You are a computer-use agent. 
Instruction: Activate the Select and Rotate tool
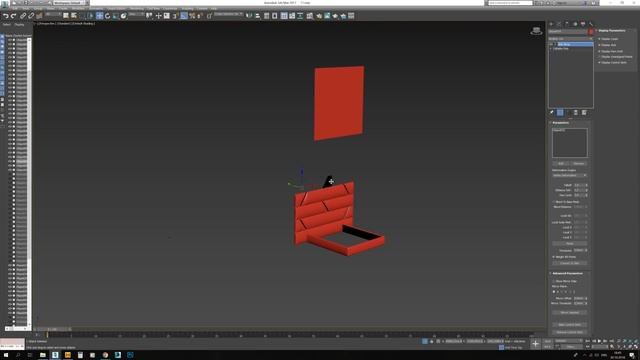click(107, 16)
